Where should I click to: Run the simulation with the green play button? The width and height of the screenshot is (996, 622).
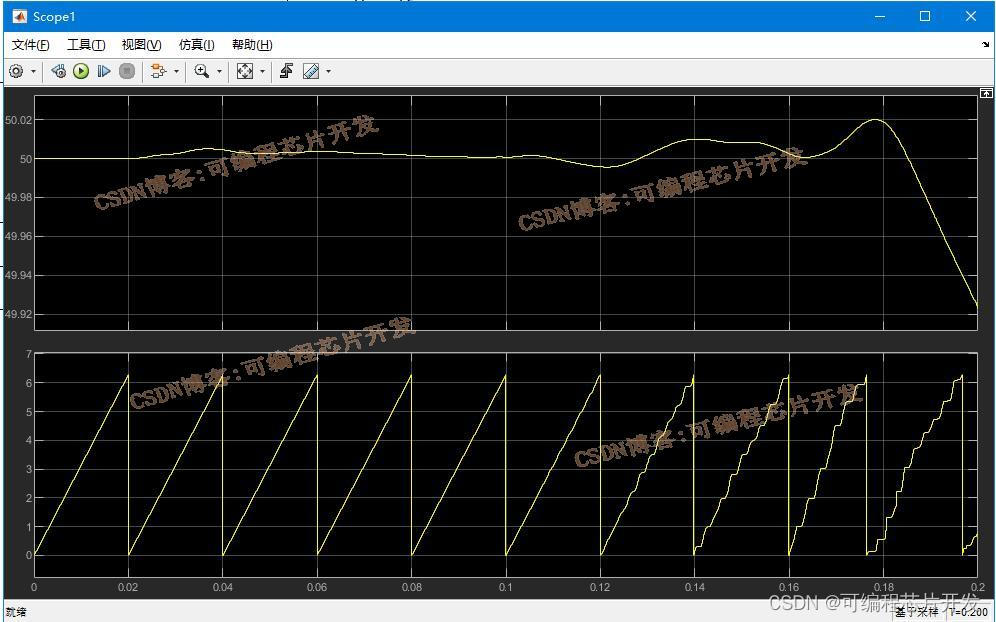coord(81,72)
